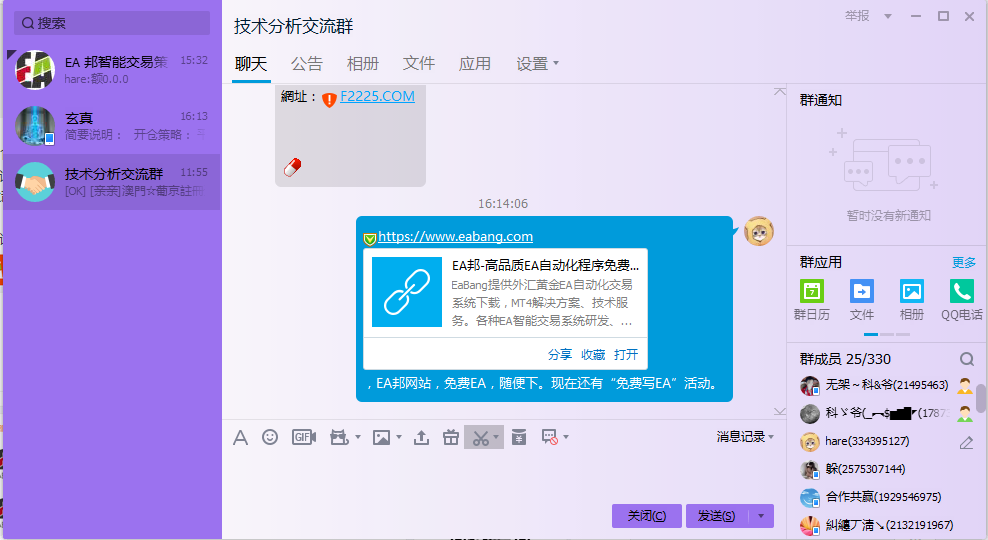Open the sticker icon dropdown arrow
The height and width of the screenshot is (540, 988).
pyautogui.click(x=358, y=437)
